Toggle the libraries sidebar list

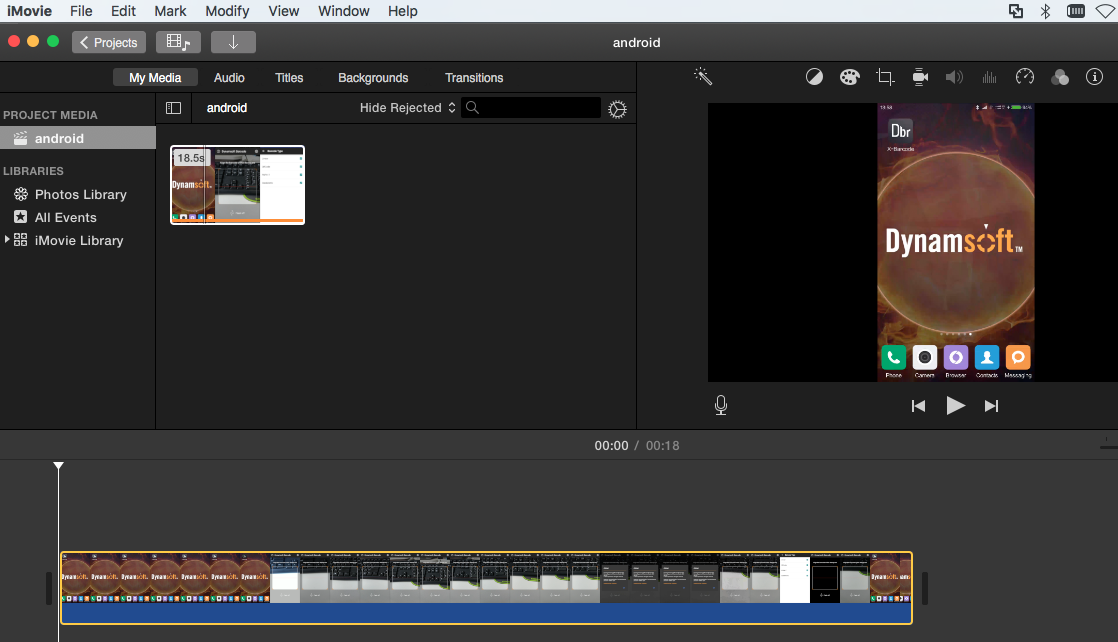point(173,108)
